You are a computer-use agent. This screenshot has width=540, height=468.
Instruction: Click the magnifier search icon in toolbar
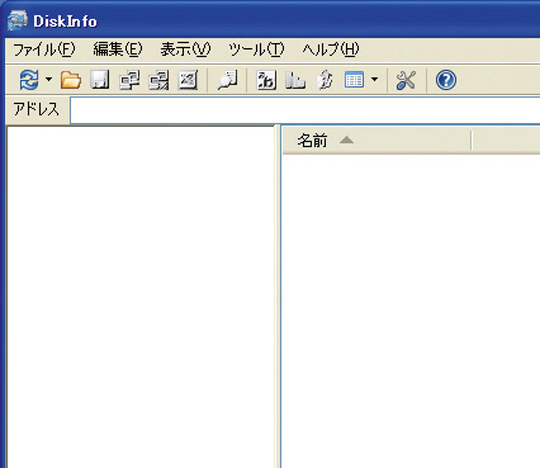[x=227, y=80]
